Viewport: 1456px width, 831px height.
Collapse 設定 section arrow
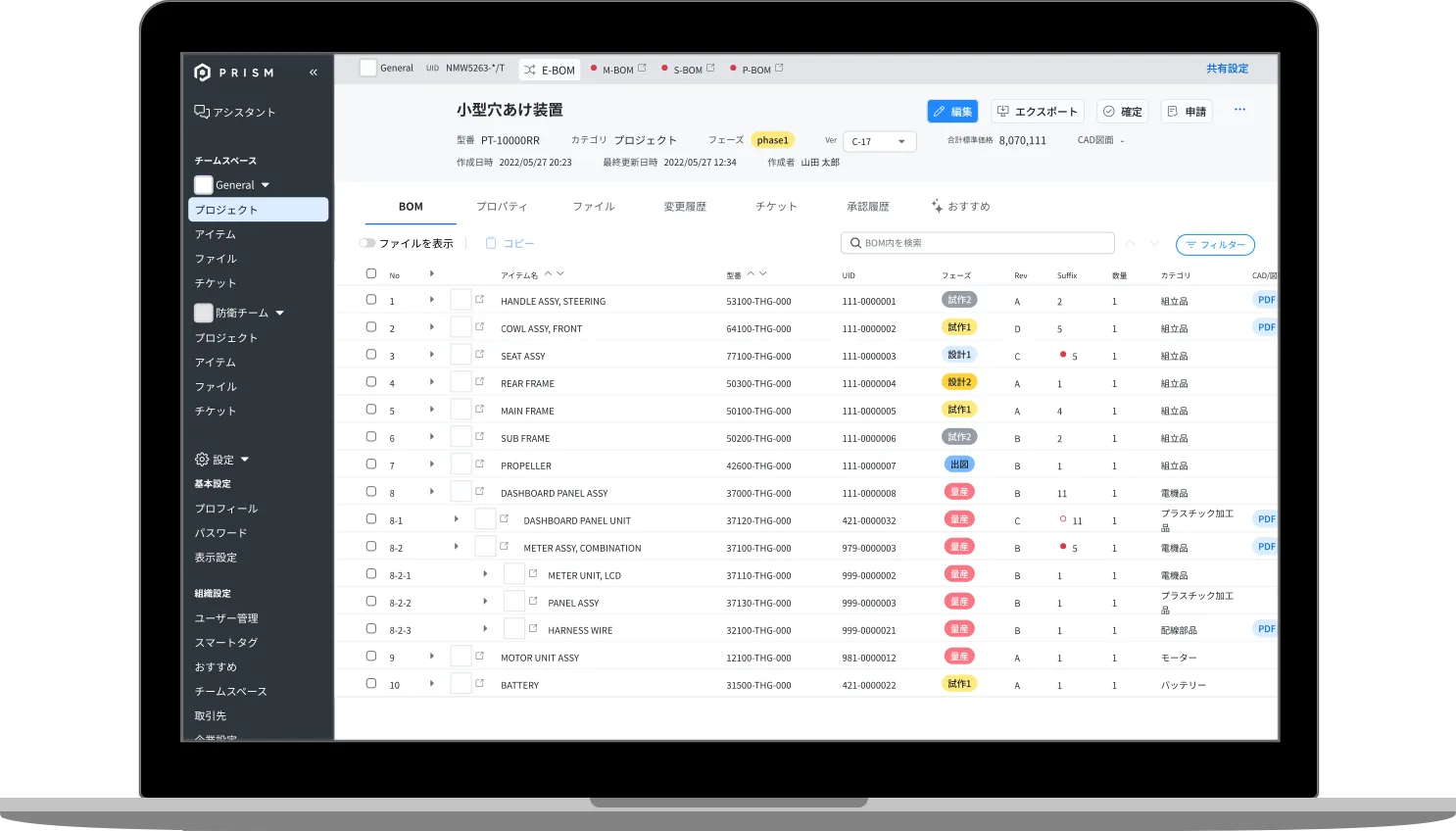245,460
